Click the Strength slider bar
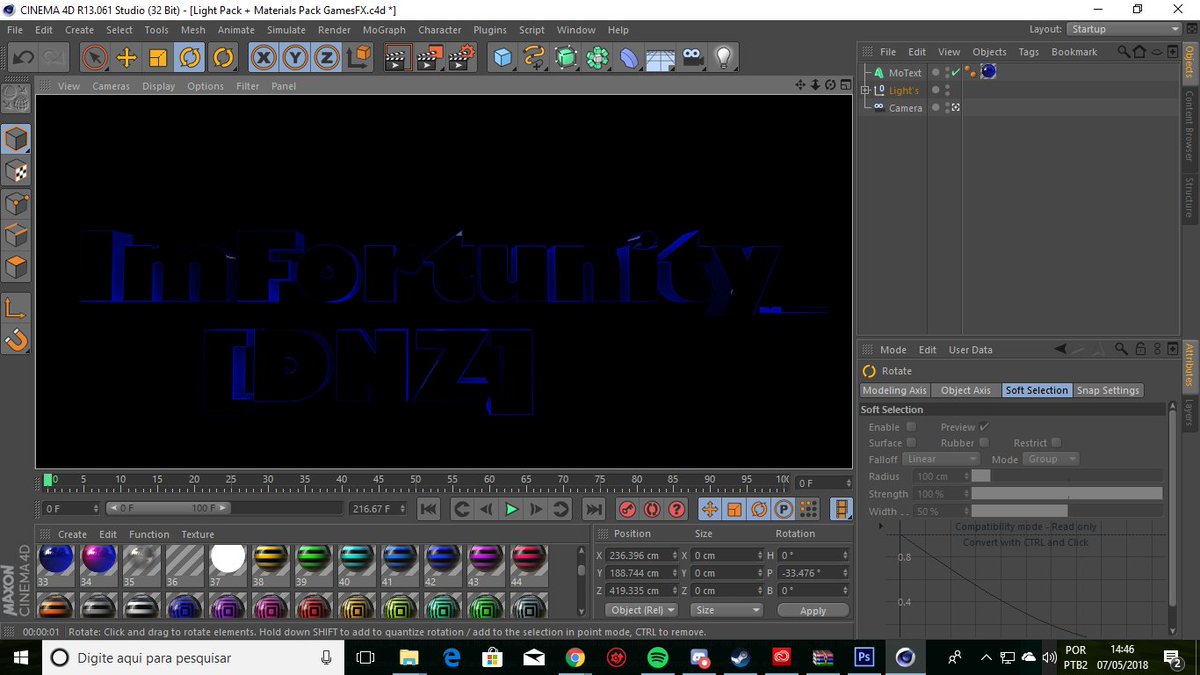This screenshot has height=675, width=1200. (x=1067, y=494)
